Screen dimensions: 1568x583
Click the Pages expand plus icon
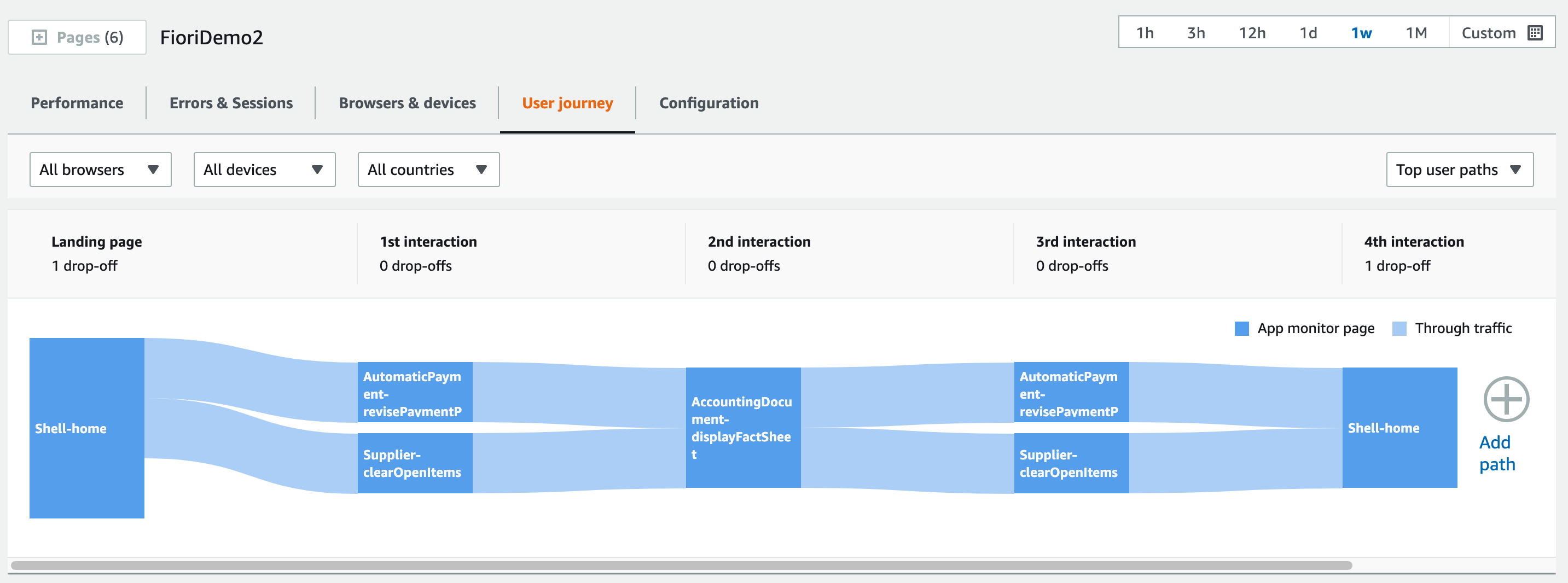(x=39, y=38)
